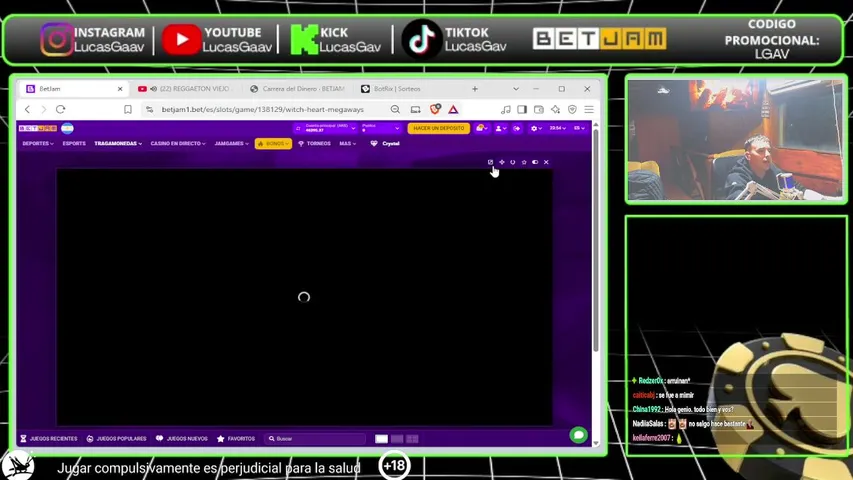
Task: Open the Brave Shields lion icon
Action: 435,109
